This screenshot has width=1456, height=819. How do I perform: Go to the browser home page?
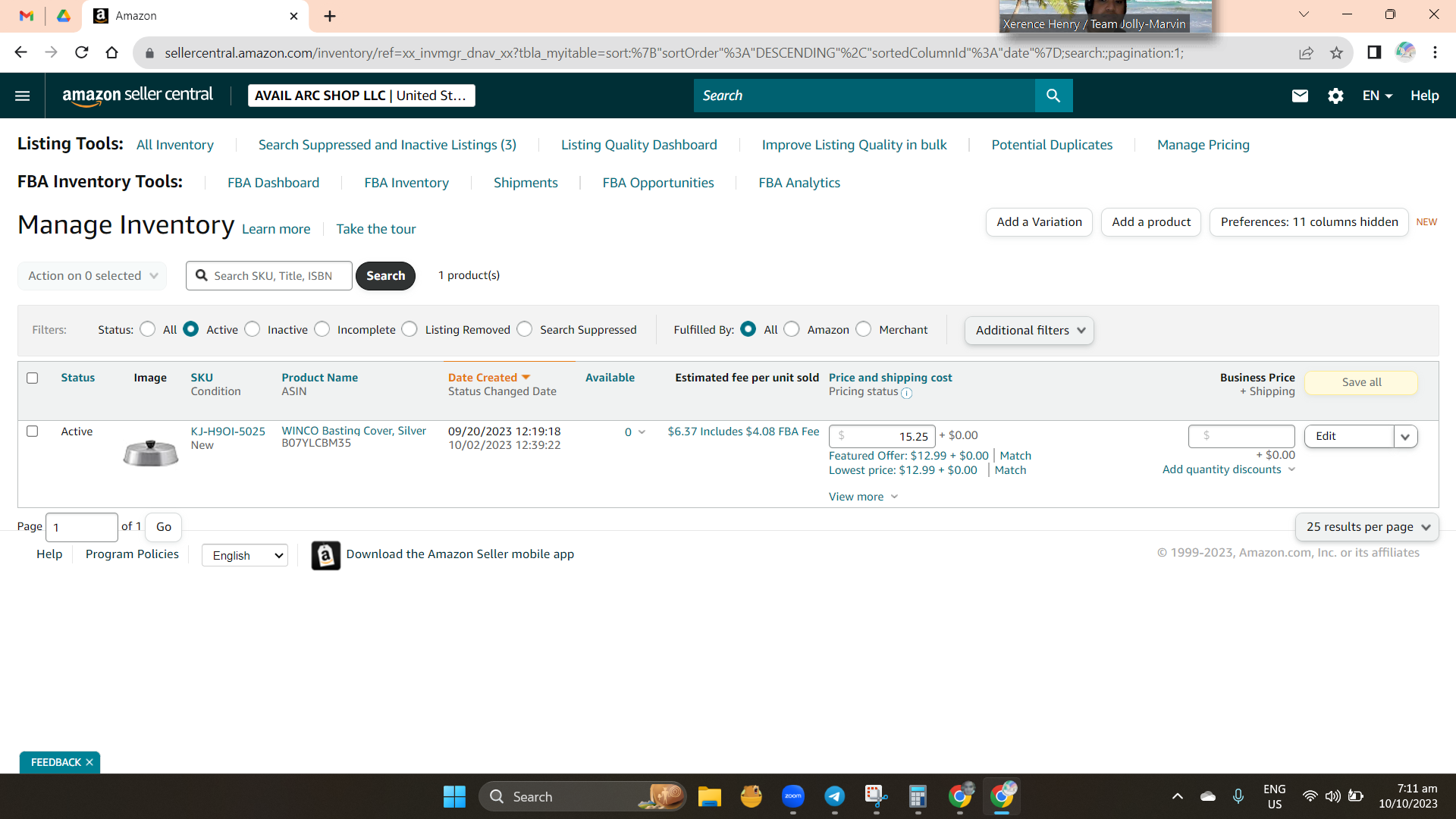(112, 52)
